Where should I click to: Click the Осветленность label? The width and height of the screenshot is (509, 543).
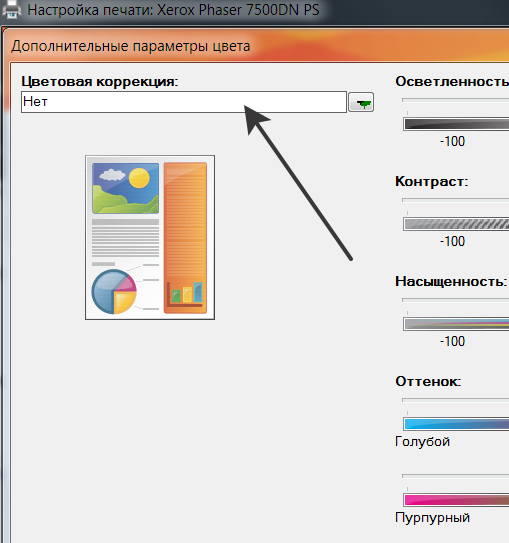coord(452,82)
